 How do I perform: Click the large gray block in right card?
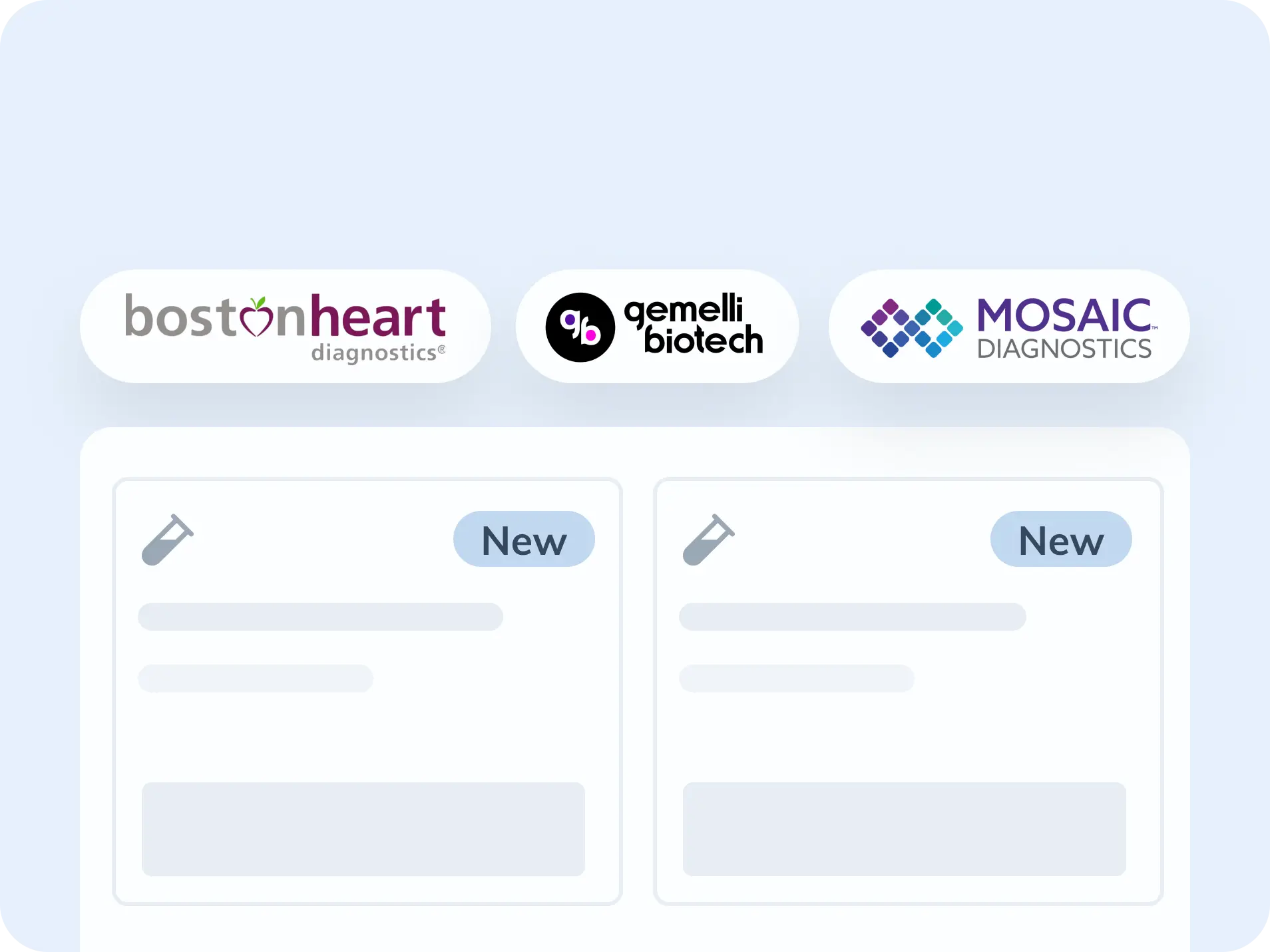(x=904, y=829)
